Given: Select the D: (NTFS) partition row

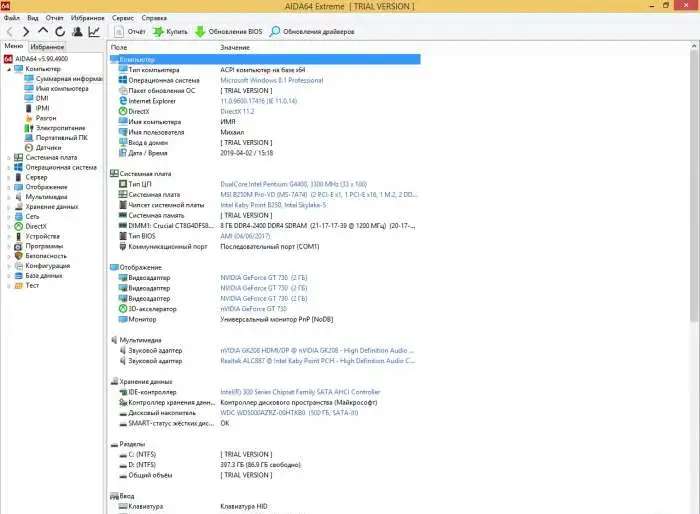Looking at the screenshot, I should (x=265, y=465).
